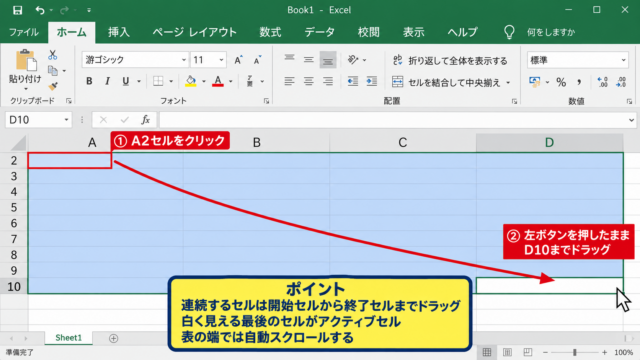
Task: Switch to the 挿入 tab
Action: [118, 32]
